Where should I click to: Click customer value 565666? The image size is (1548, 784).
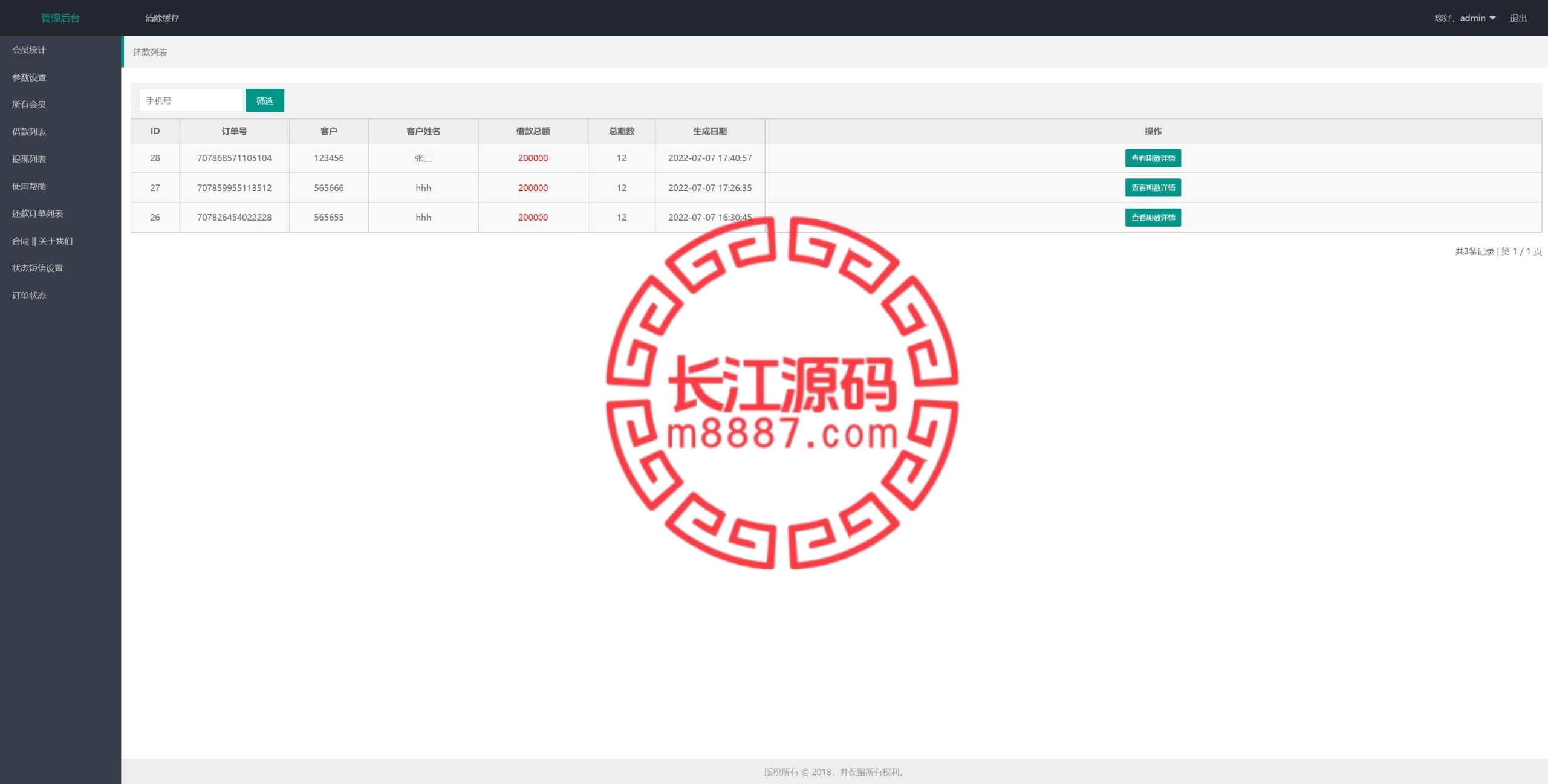[329, 188]
